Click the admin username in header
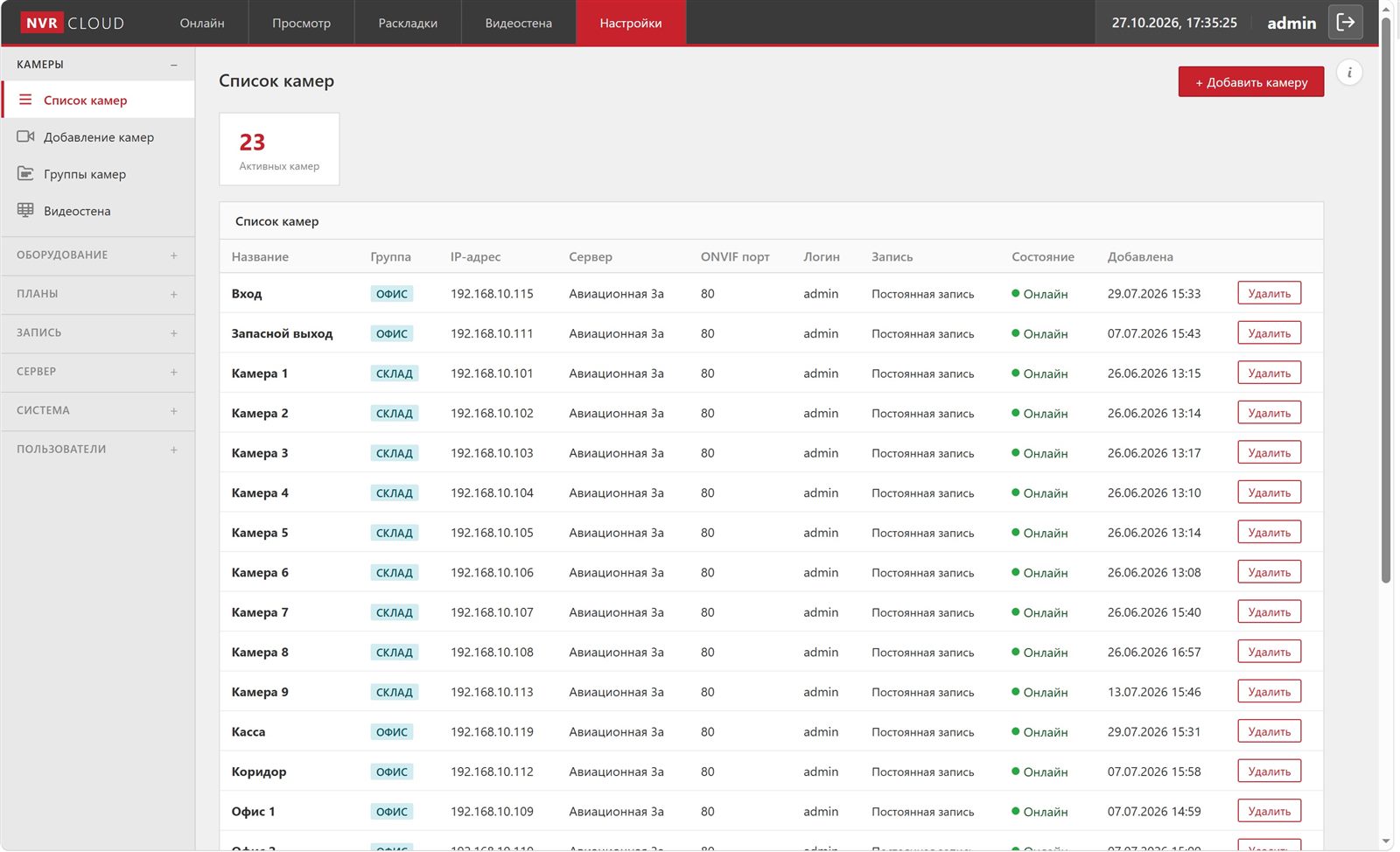 pyautogui.click(x=1291, y=23)
